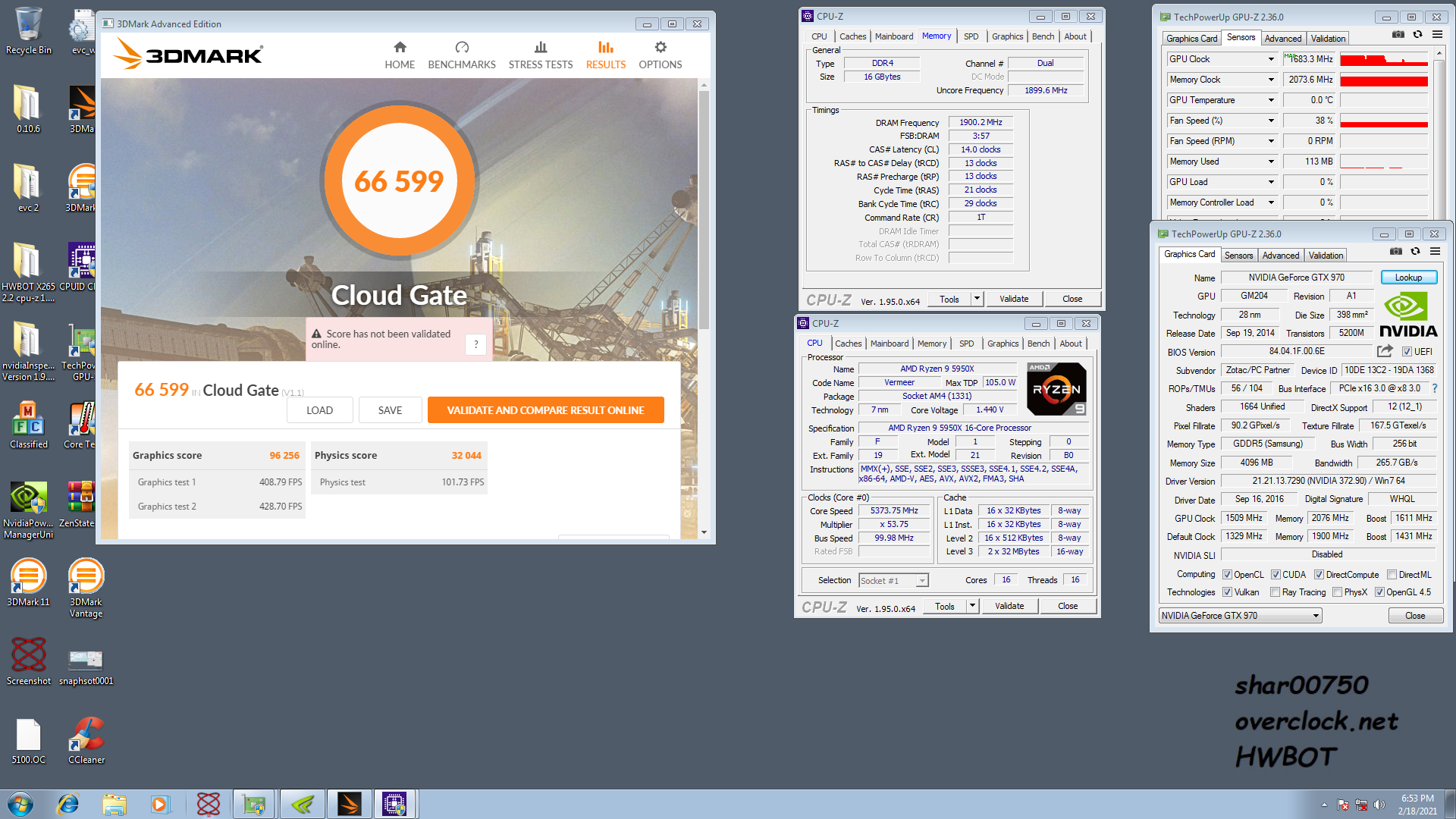Switch to Mainboard tab in lower CPU-Z window
1456x819 pixels.
[889, 344]
